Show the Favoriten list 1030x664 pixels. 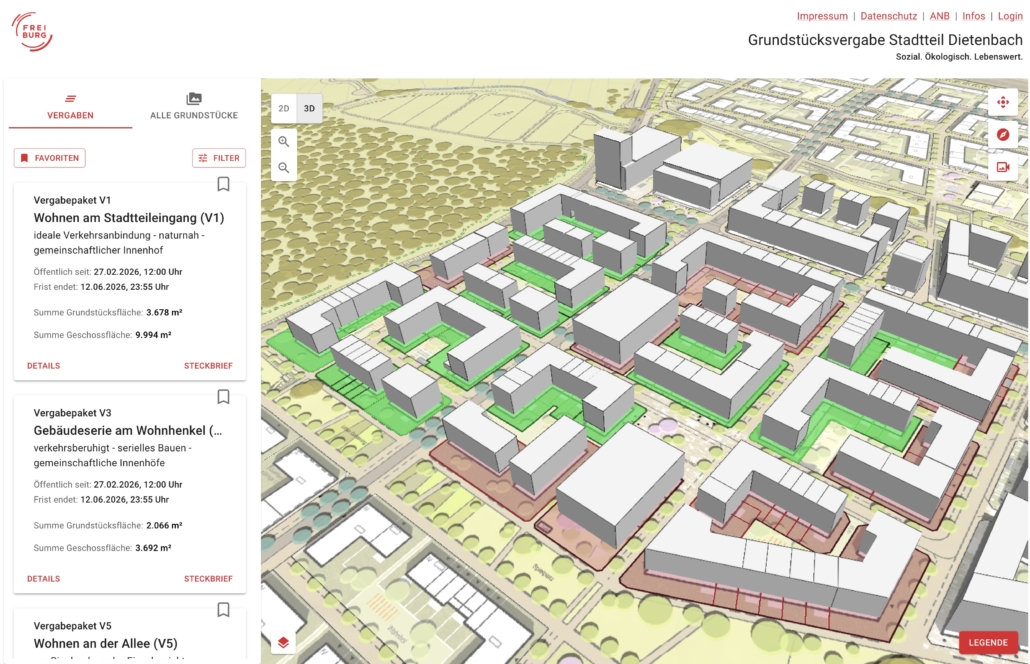click(50, 158)
